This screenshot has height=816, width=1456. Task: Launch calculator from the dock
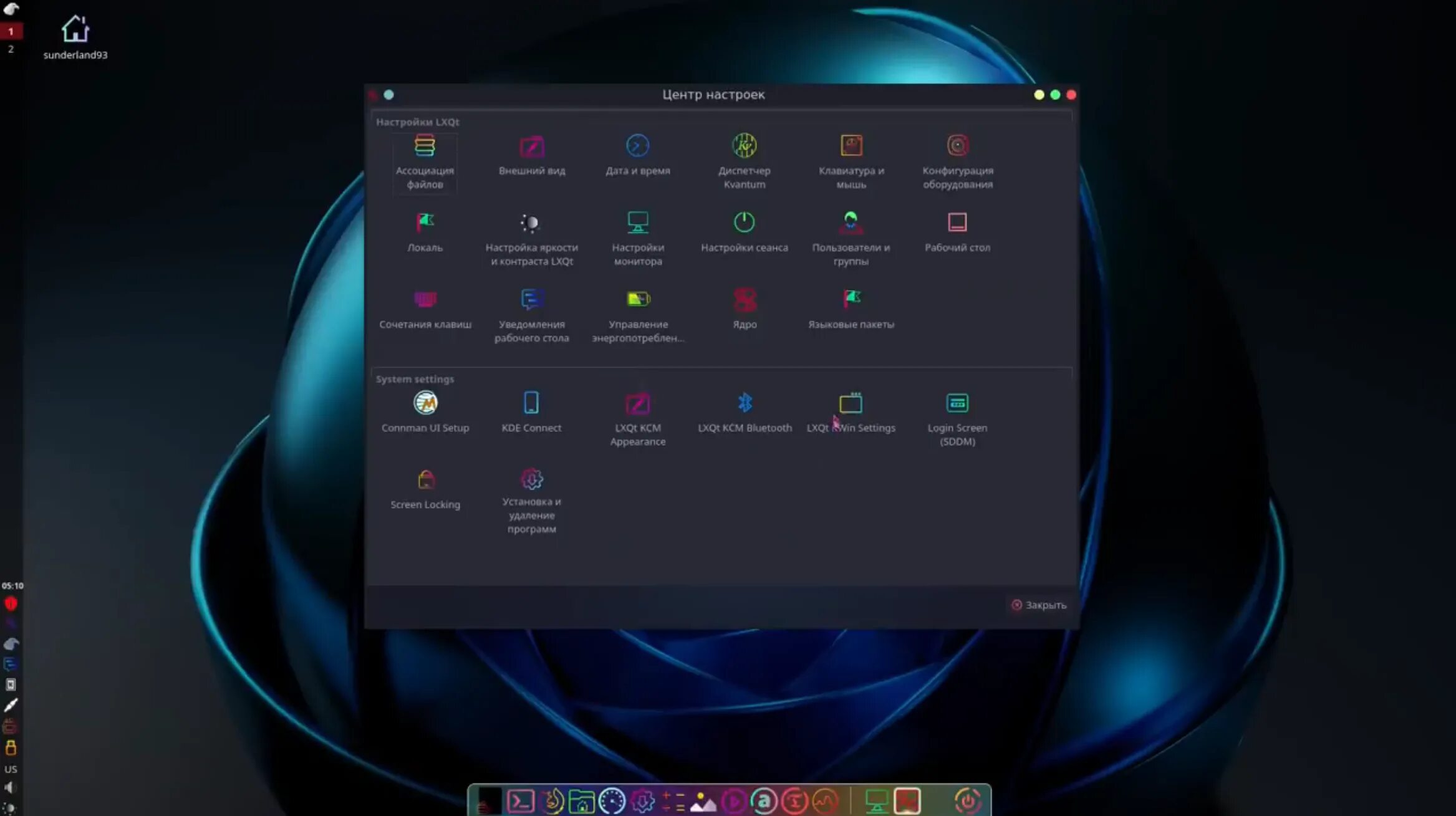673,801
